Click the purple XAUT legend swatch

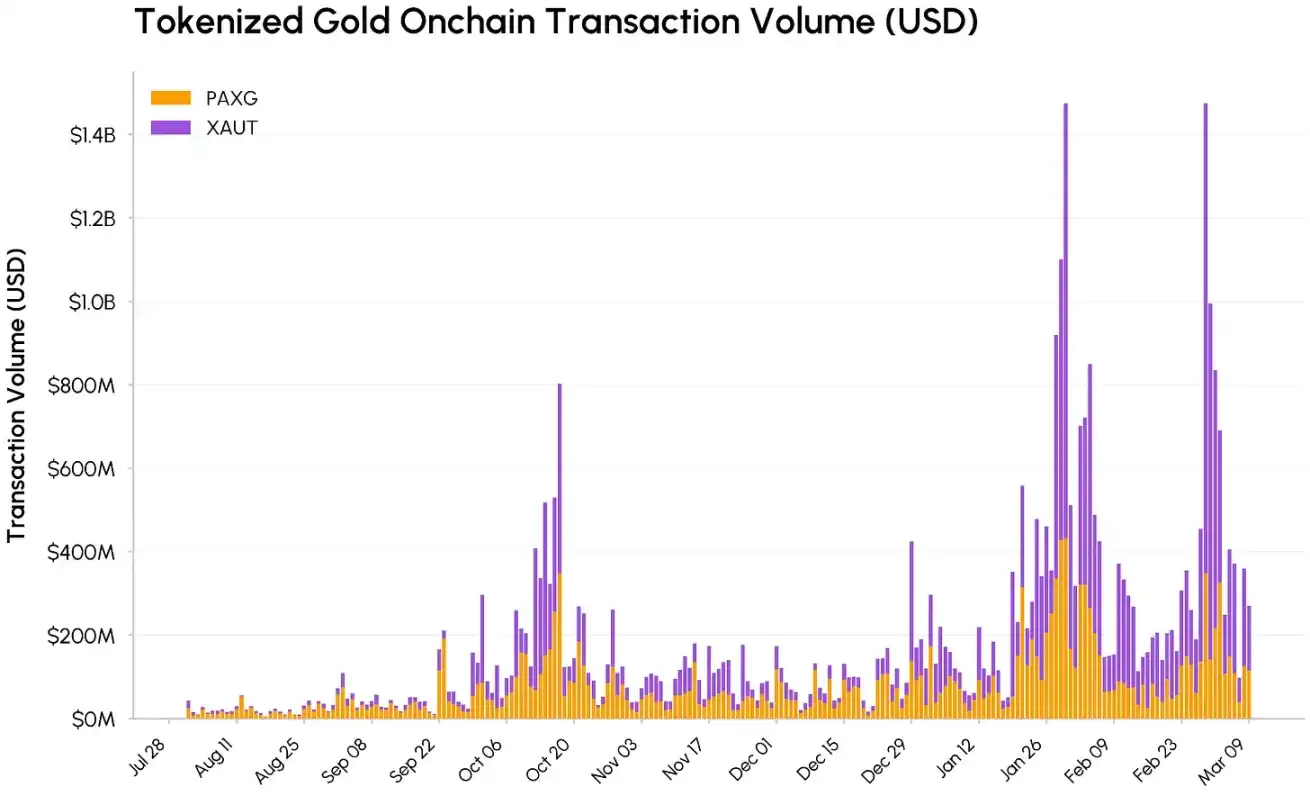tap(169, 128)
